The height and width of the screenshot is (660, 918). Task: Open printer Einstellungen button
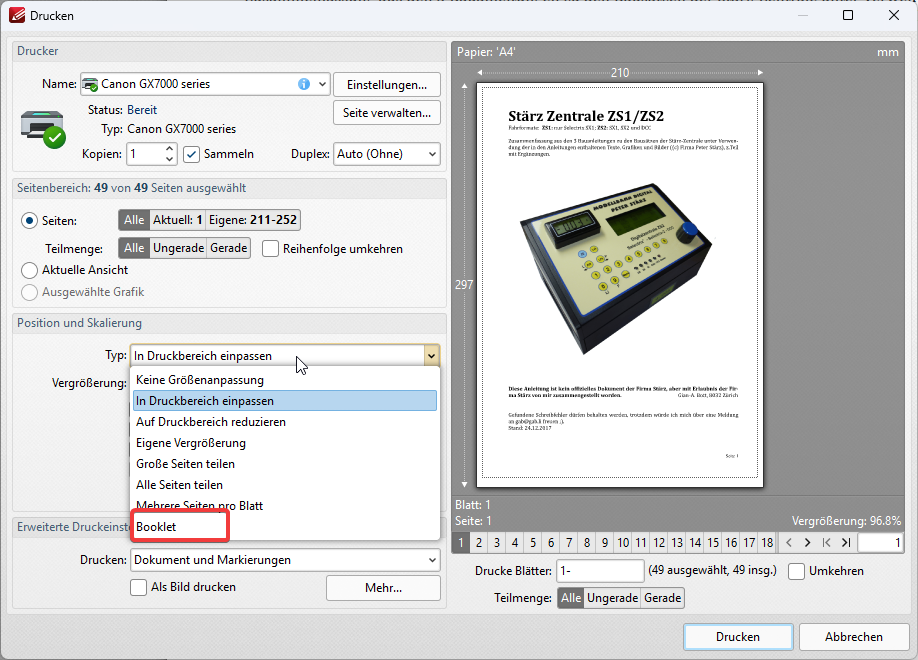[x=386, y=84]
